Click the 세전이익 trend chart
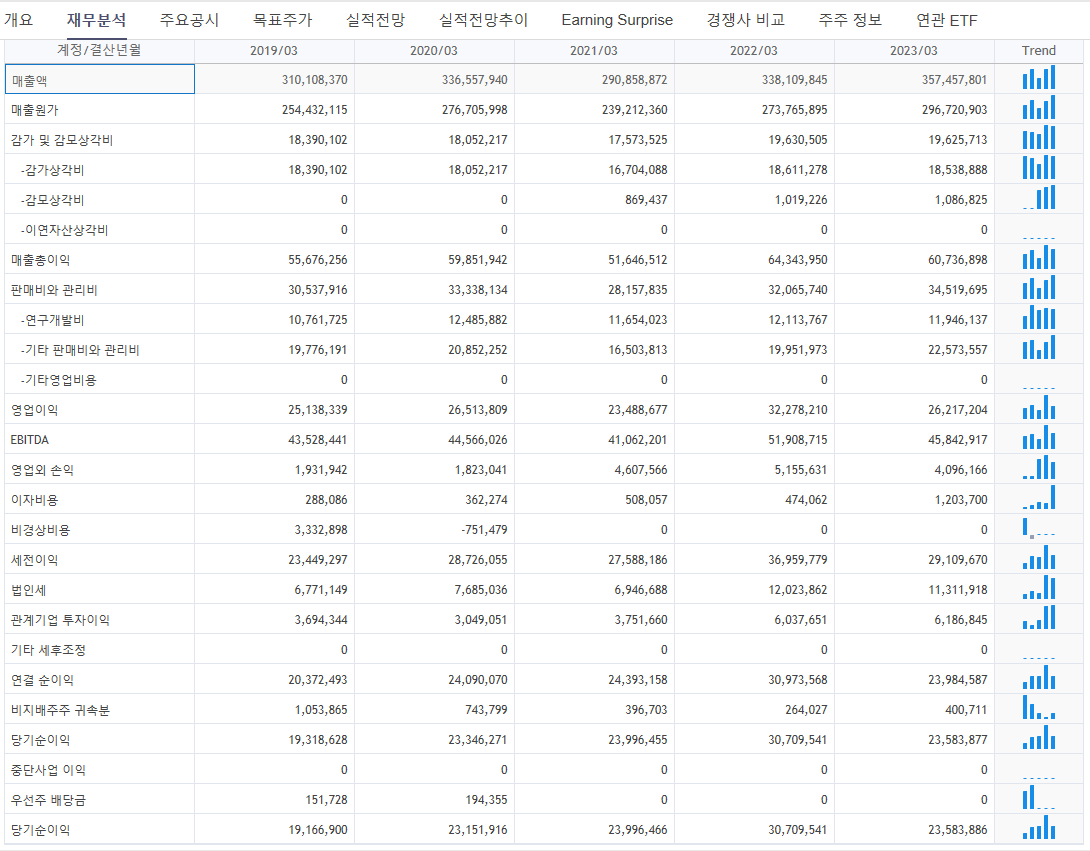This screenshot has width=1090, height=851. tap(1039, 557)
